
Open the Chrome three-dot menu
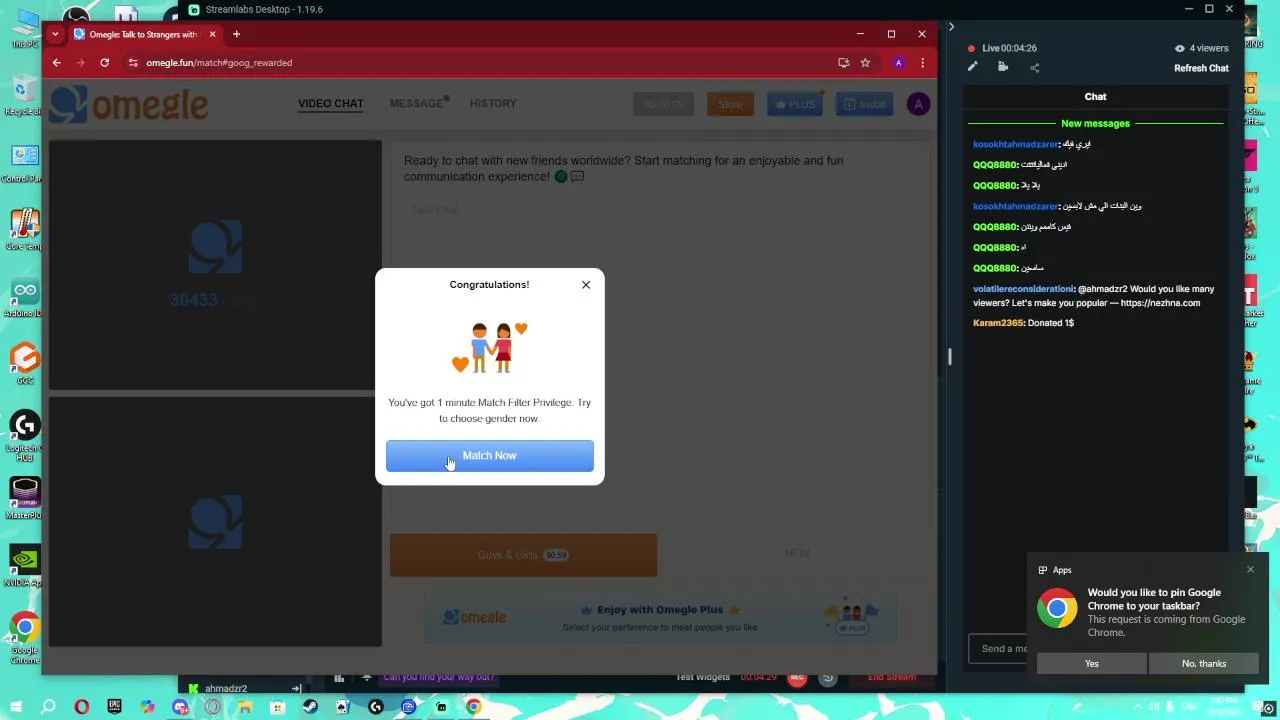point(922,62)
